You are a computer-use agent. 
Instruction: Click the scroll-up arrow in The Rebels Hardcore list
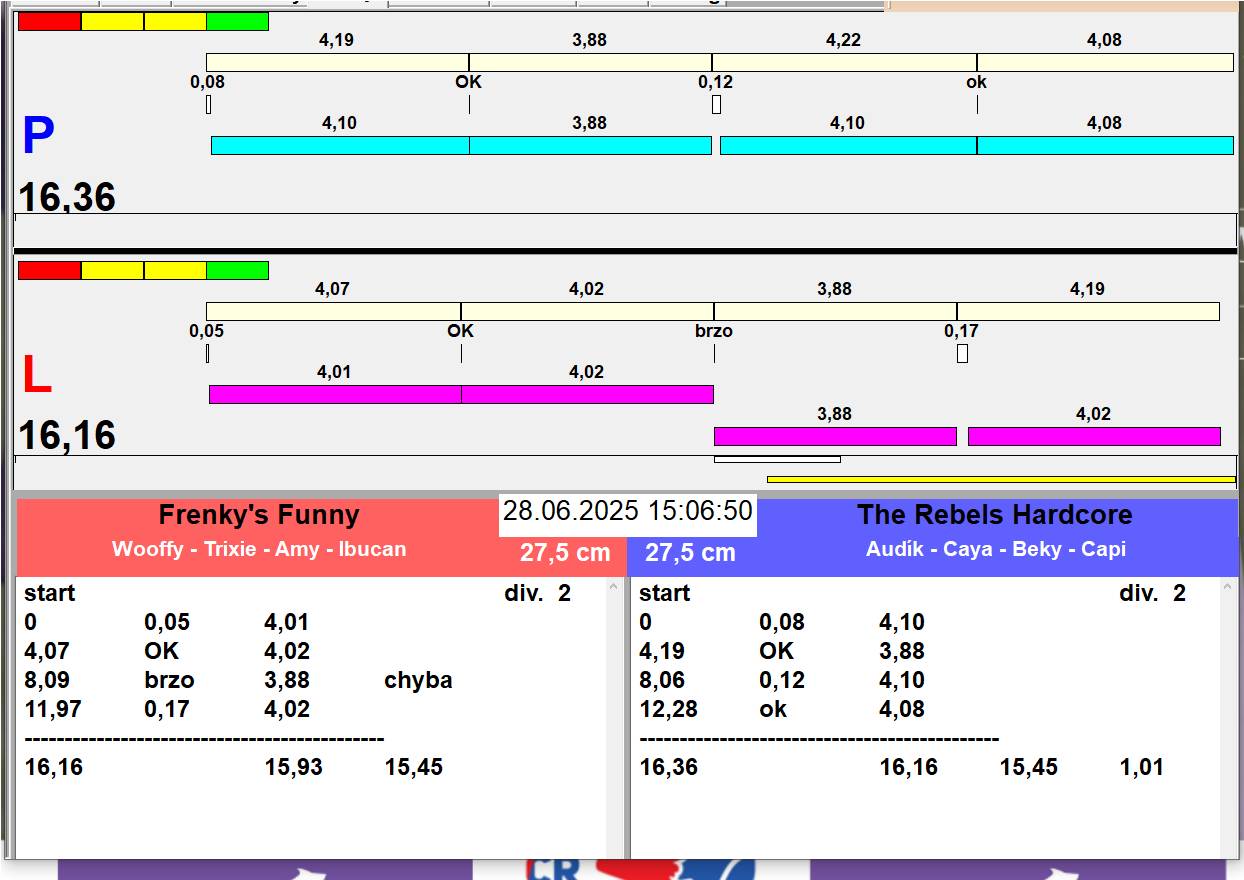coord(1229,588)
